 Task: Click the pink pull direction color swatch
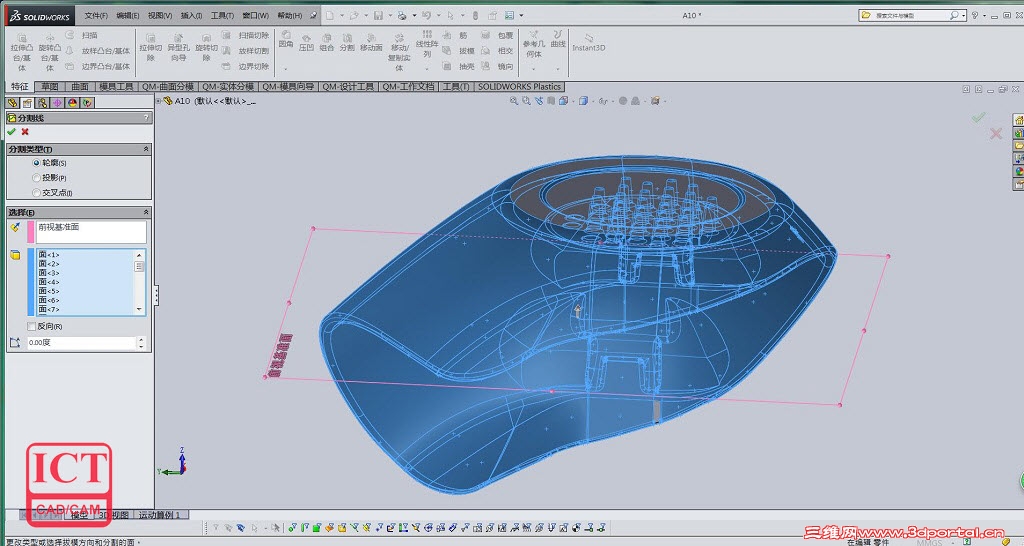pyautogui.click(x=31, y=232)
